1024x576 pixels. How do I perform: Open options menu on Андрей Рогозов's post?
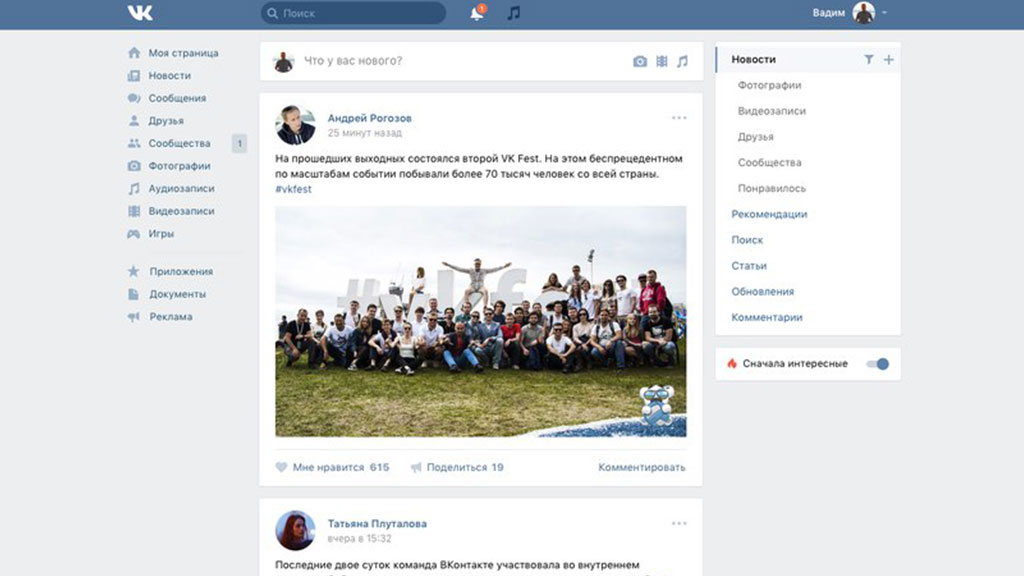click(x=679, y=118)
